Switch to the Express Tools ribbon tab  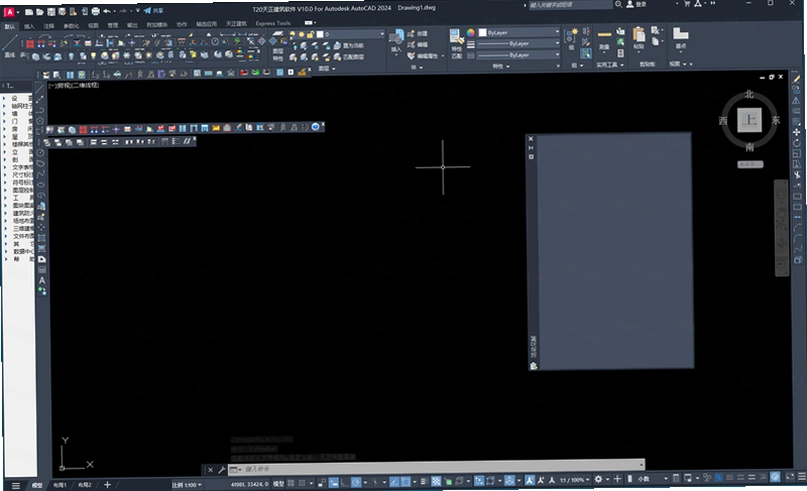273,23
